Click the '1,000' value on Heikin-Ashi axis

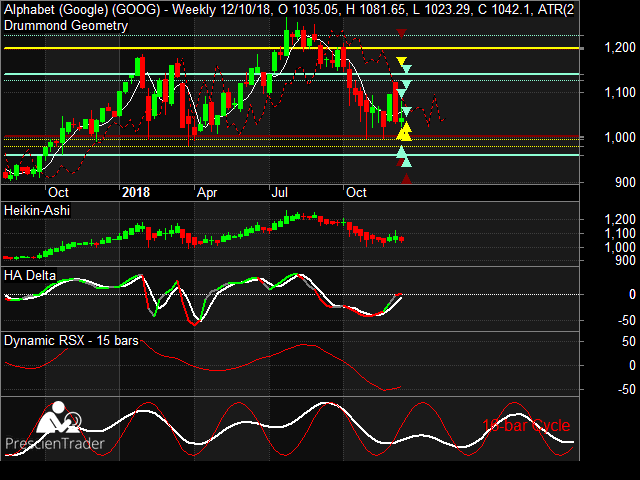tap(620, 247)
